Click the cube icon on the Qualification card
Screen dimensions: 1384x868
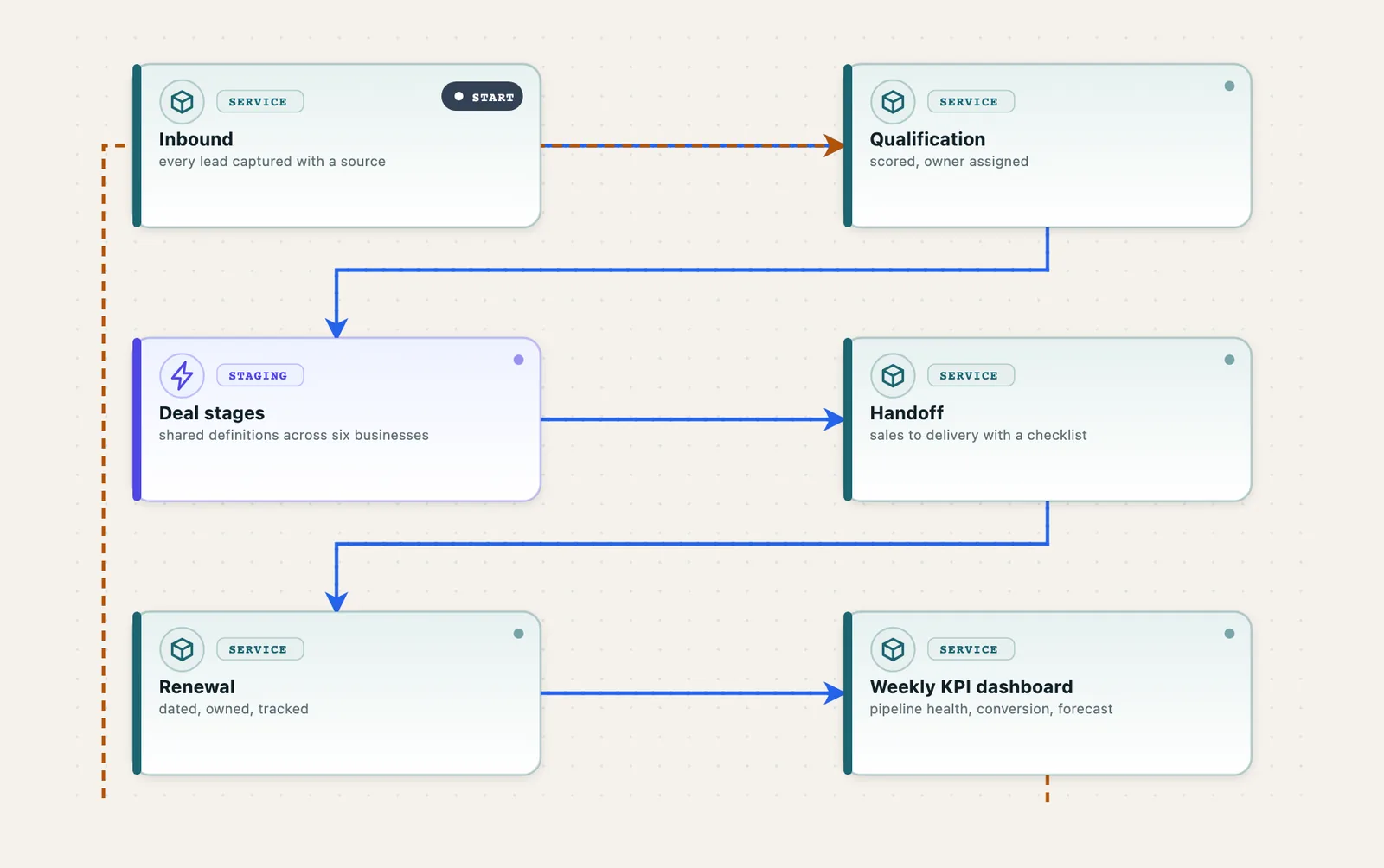893,102
